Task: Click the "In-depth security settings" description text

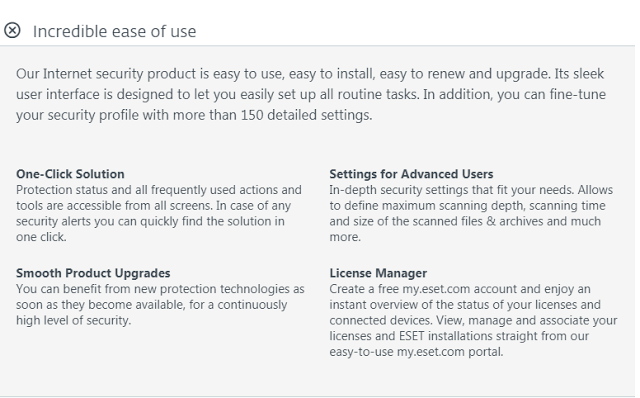Action: coord(471,213)
